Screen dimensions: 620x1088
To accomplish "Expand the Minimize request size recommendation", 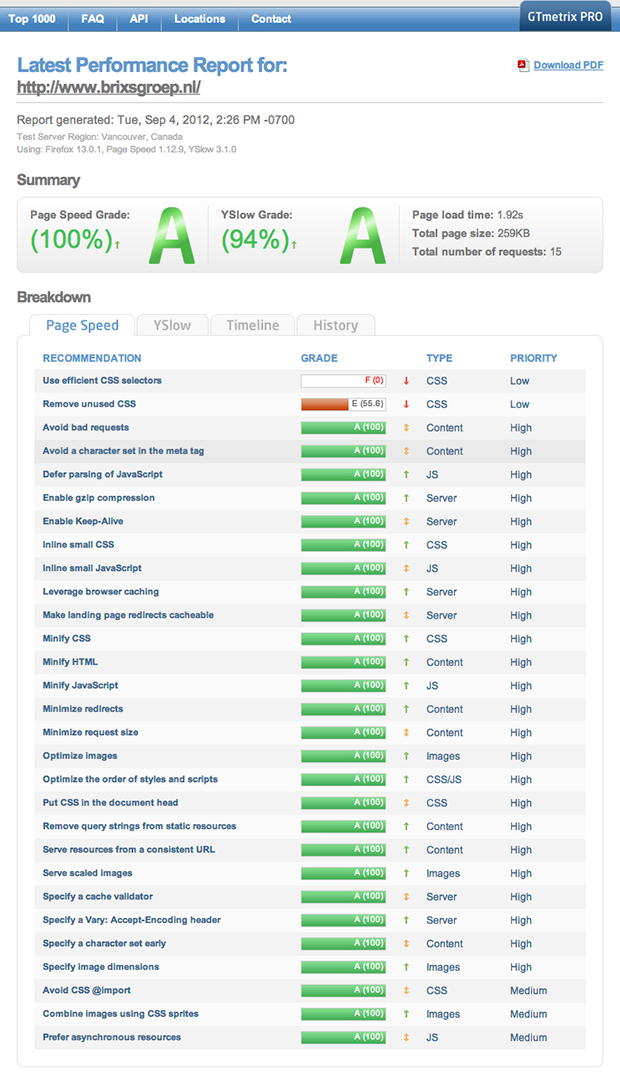I will 91,733.
